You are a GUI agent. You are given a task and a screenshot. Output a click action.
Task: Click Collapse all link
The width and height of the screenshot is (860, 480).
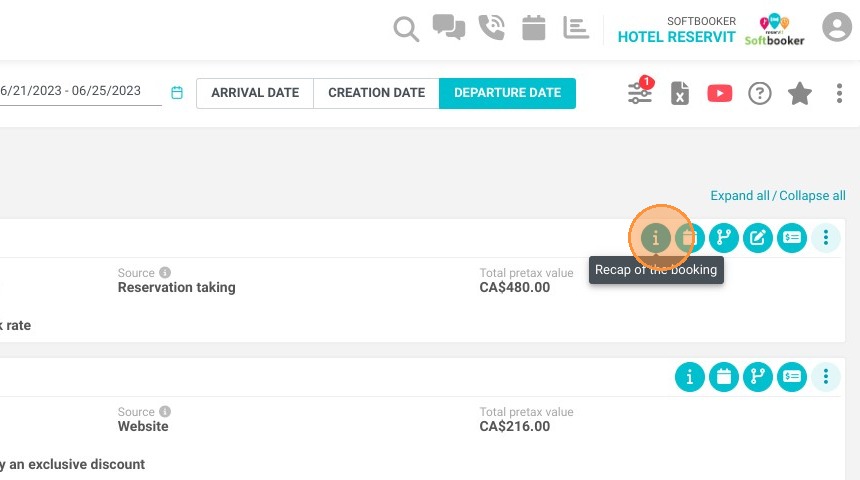(x=812, y=196)
